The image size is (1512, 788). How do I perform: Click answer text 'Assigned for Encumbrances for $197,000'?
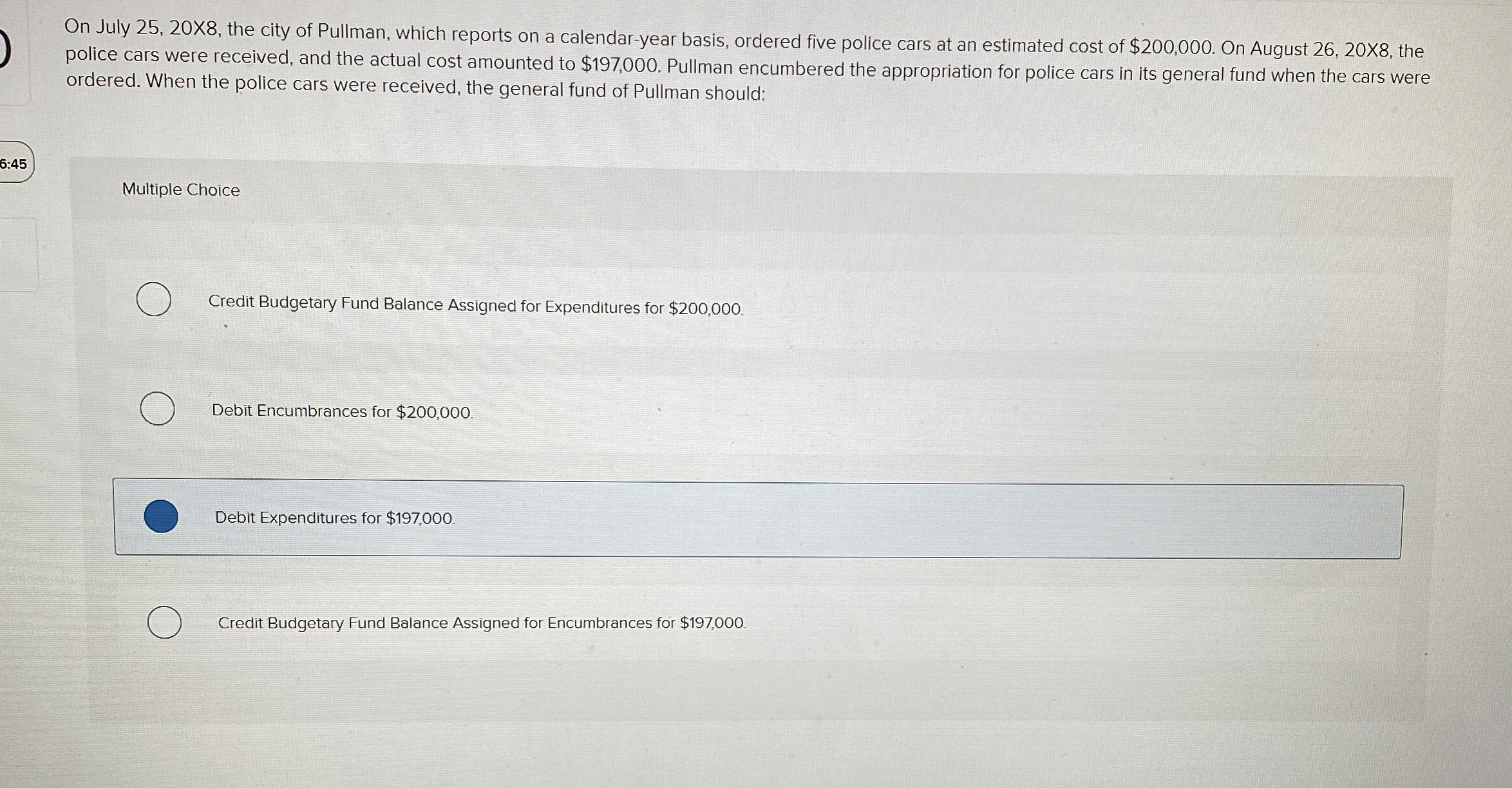point(599,623)
